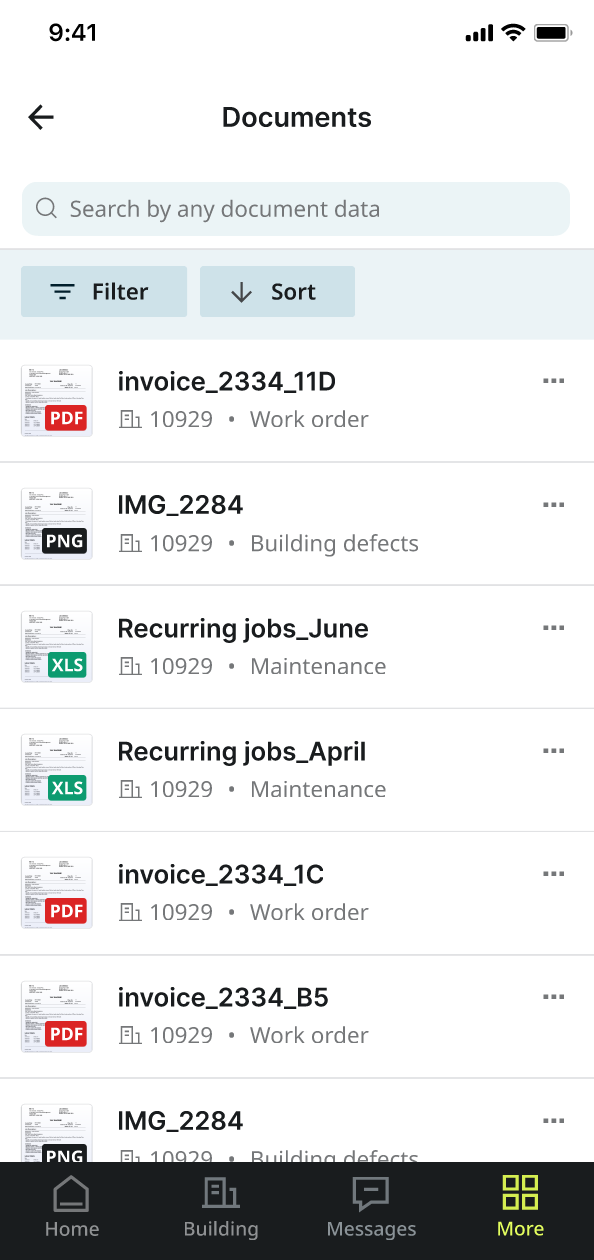
Task: Open the Messages tab
Action: click(371, 1208)
